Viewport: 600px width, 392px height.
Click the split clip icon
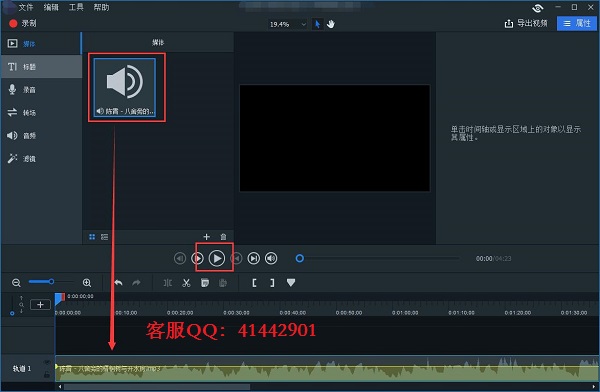coord(168,283)
